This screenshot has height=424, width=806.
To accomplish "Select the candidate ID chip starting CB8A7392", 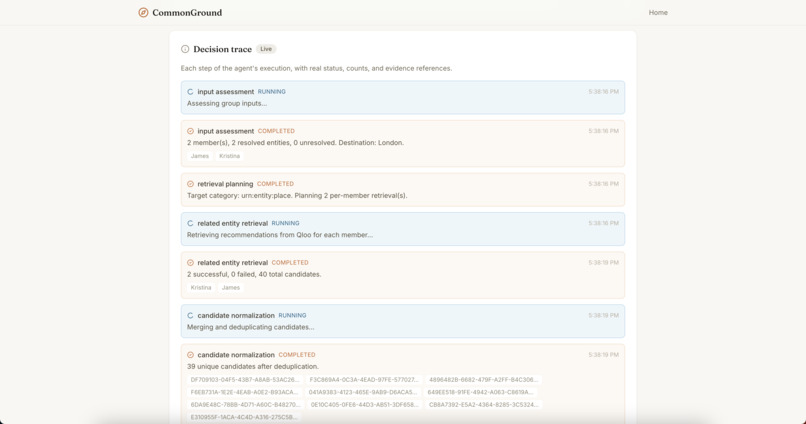I will tap(483, 404).
